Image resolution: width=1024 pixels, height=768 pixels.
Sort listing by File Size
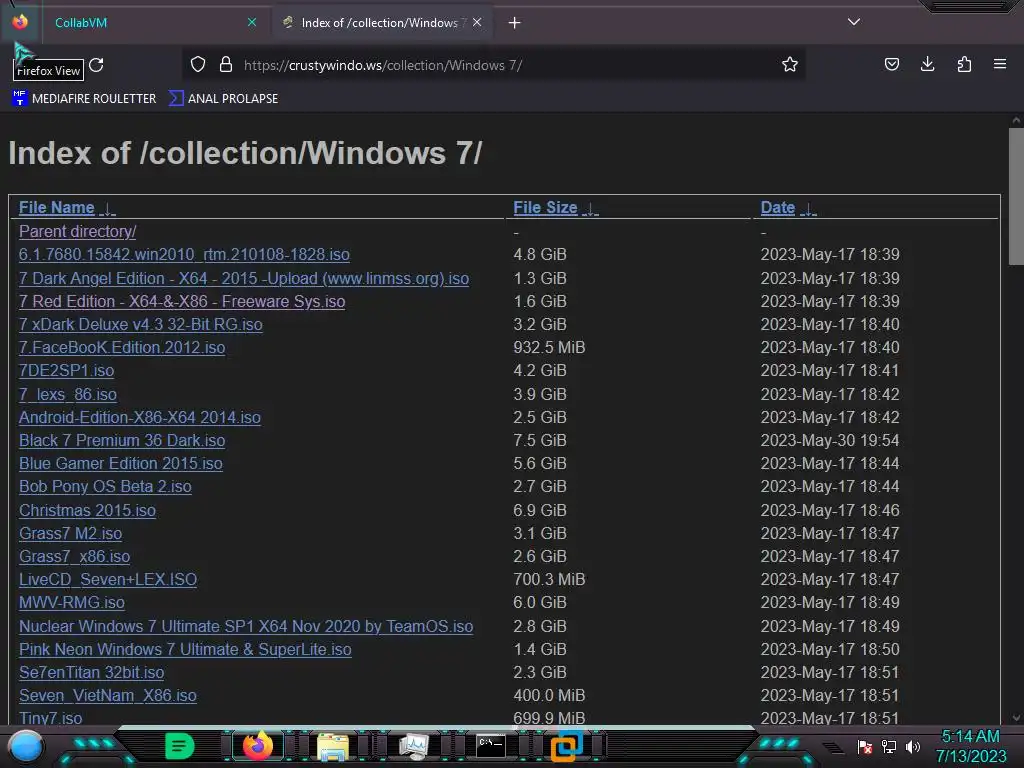click(545, 208)
